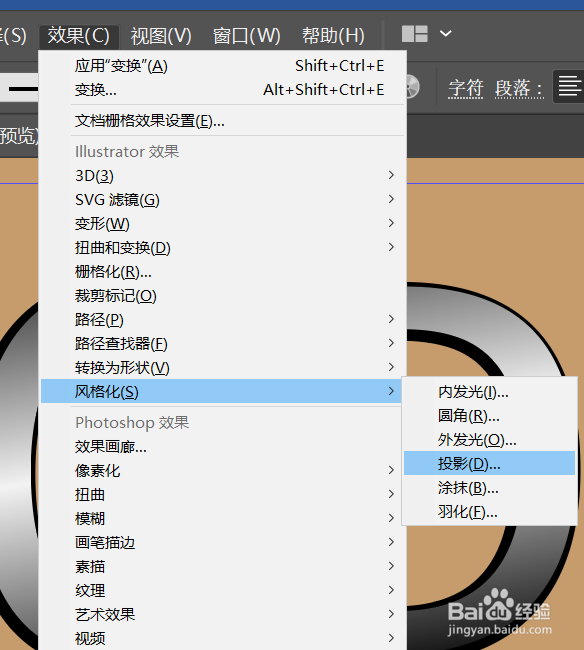Screen dimensions: 584x650
Task: Expand the 纹理 submenu
Action: pos(223,591)
